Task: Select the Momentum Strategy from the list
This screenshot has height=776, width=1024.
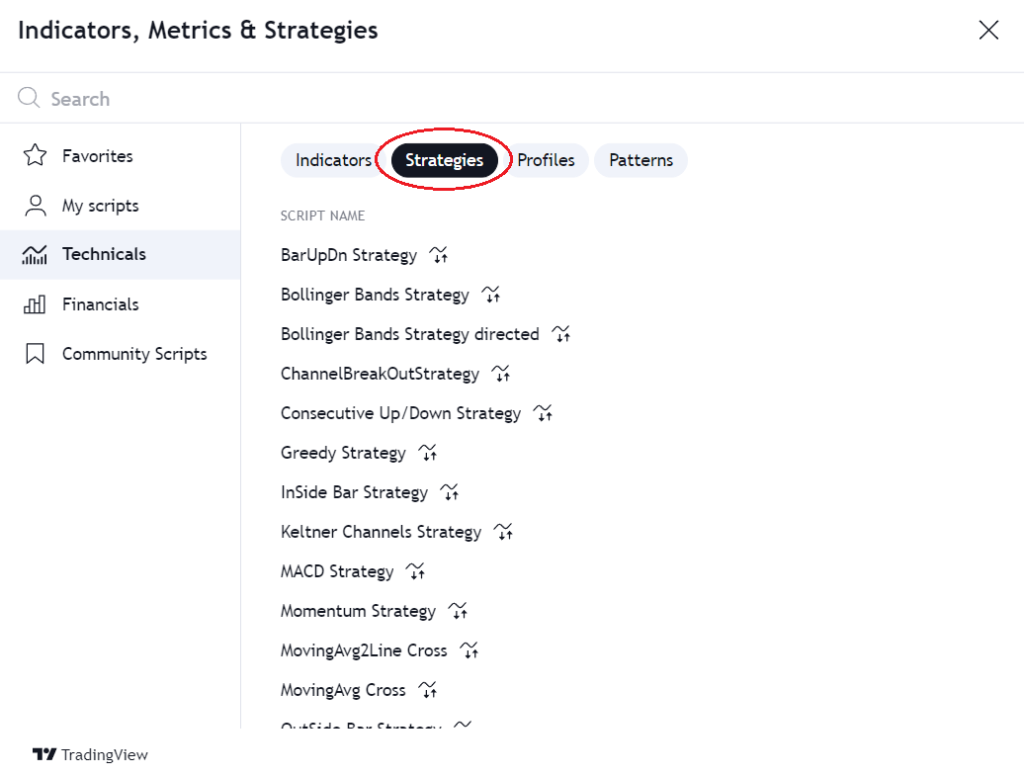Action: coord(358,610)
